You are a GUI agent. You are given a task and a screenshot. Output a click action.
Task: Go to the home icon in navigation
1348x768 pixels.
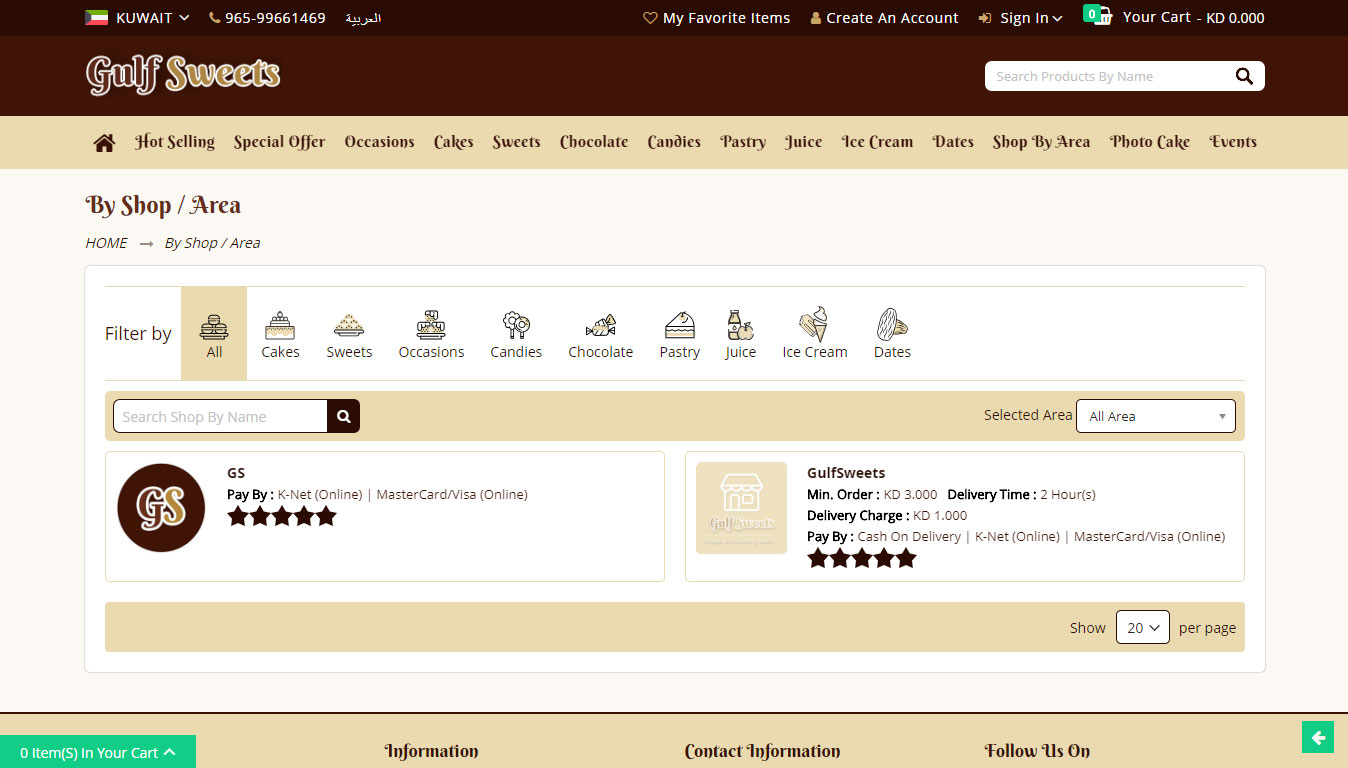[x=104, y=143]
